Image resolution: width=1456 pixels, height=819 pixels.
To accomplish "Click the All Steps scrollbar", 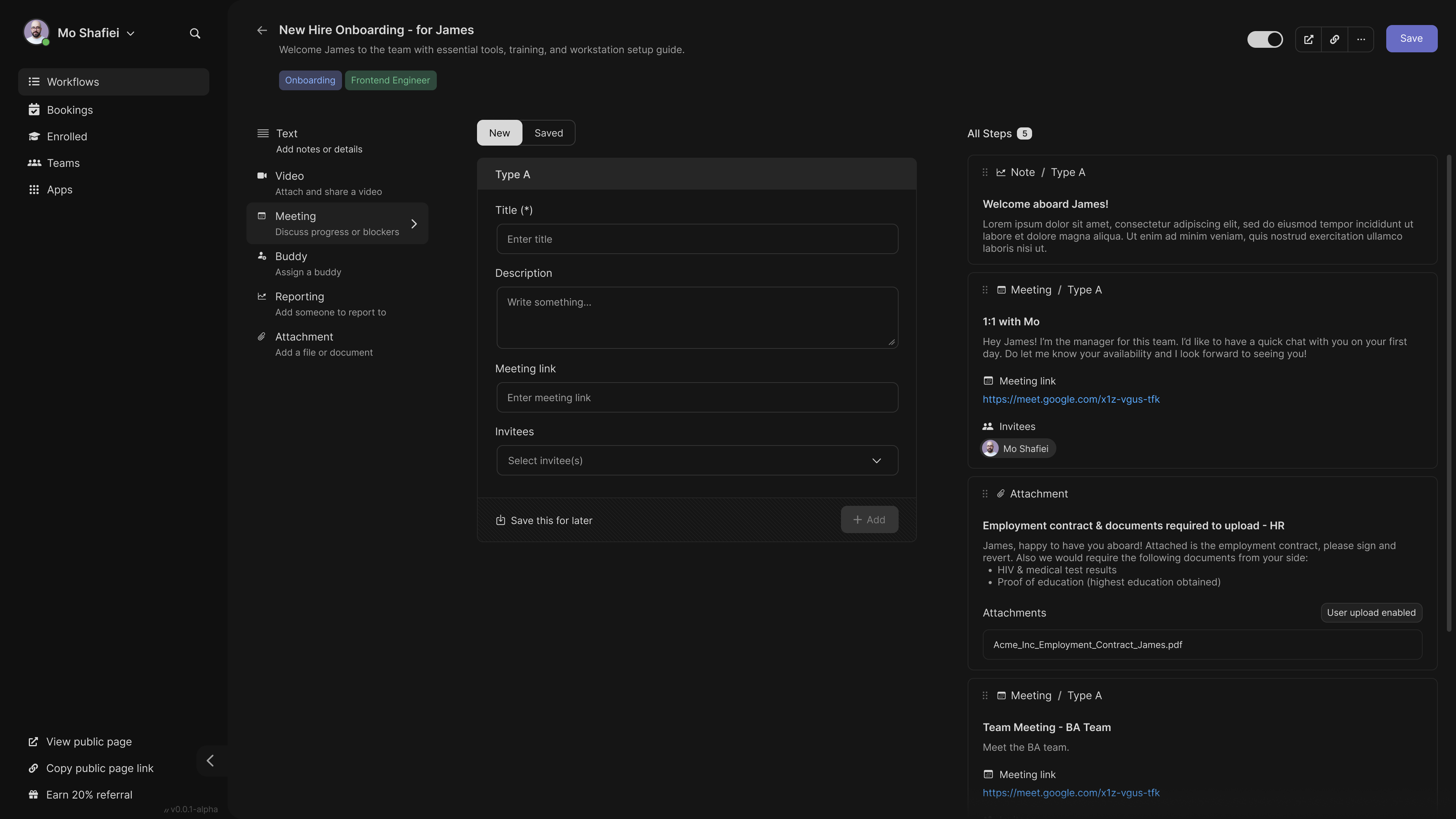I will click(x=1449, y=393).
